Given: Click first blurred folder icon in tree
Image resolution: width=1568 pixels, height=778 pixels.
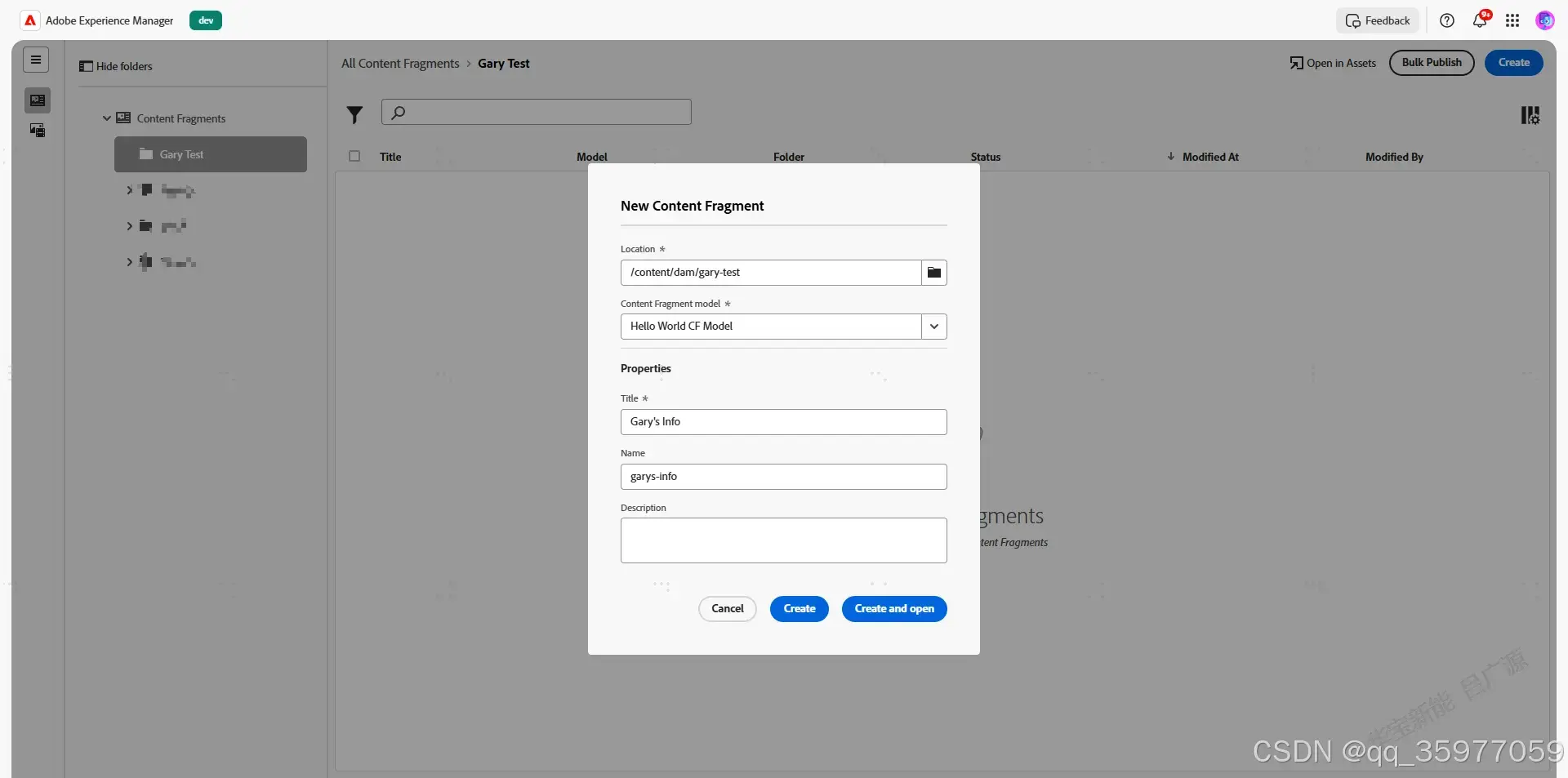Looking at the screenshot, I should pyautogui.click(x=146, y=190).
